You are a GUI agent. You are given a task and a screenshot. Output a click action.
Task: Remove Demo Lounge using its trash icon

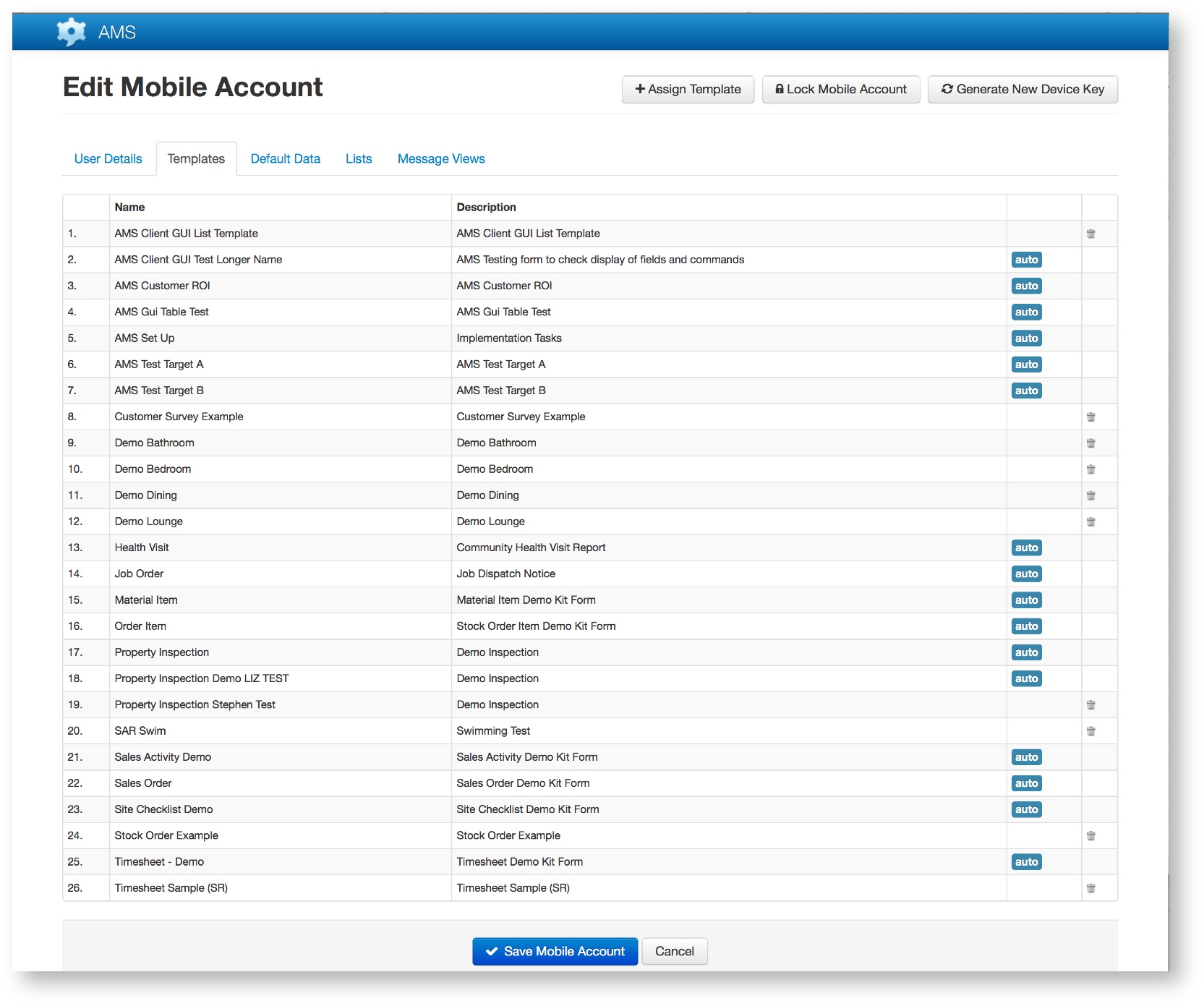[x=1090, y=521]
